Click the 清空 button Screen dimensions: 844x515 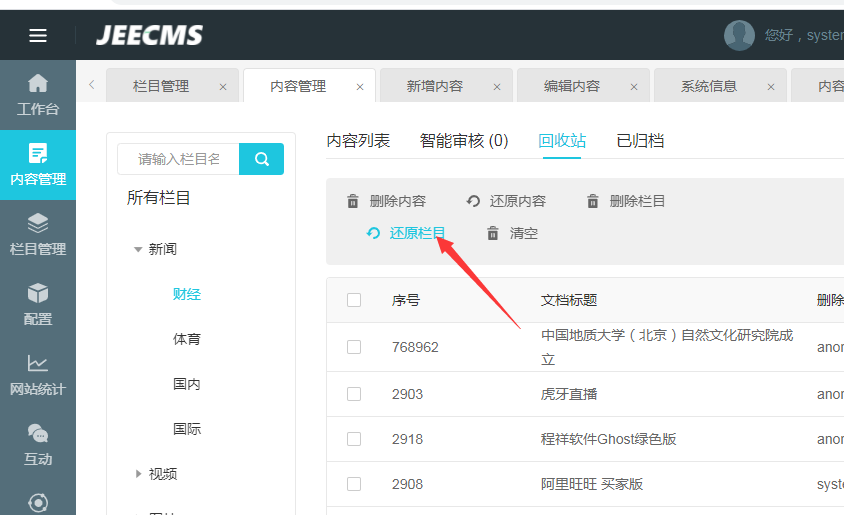click(512, 233)
